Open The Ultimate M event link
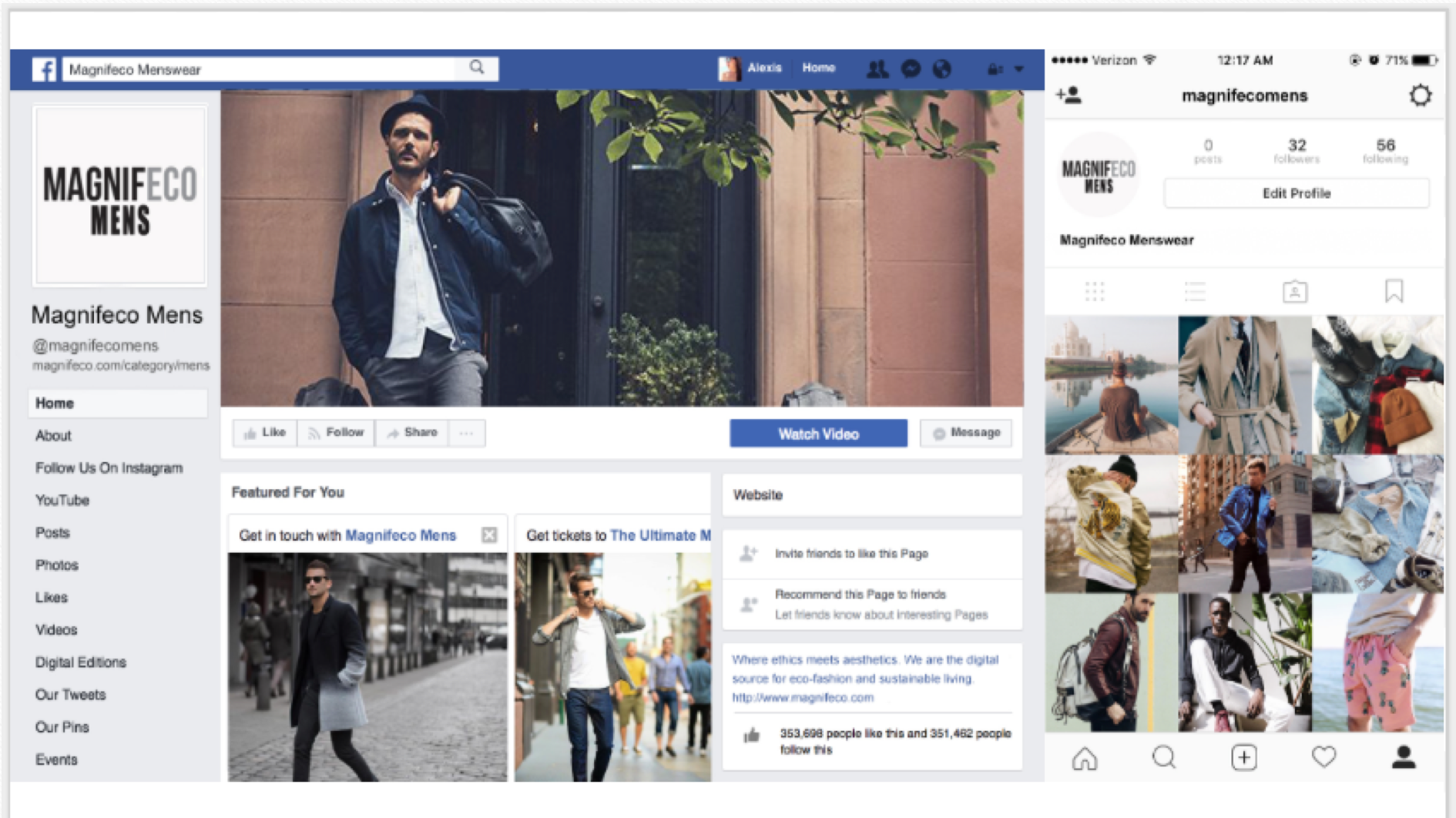 click(660, 535)
